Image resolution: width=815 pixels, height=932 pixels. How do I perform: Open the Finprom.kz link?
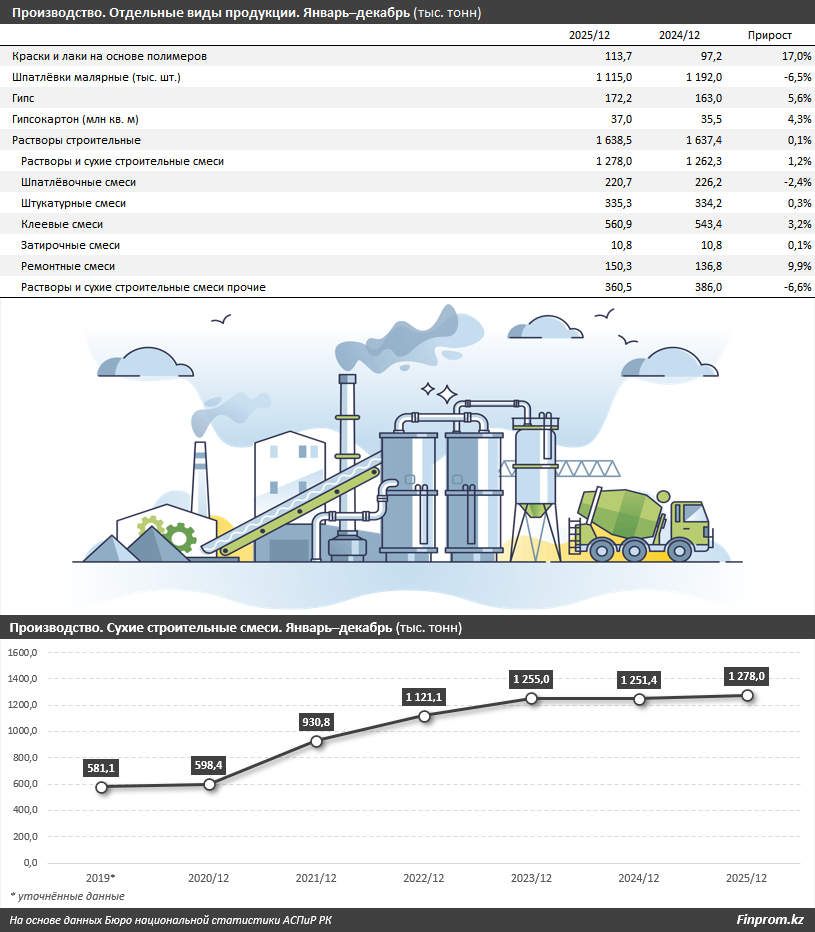point(770,920)
